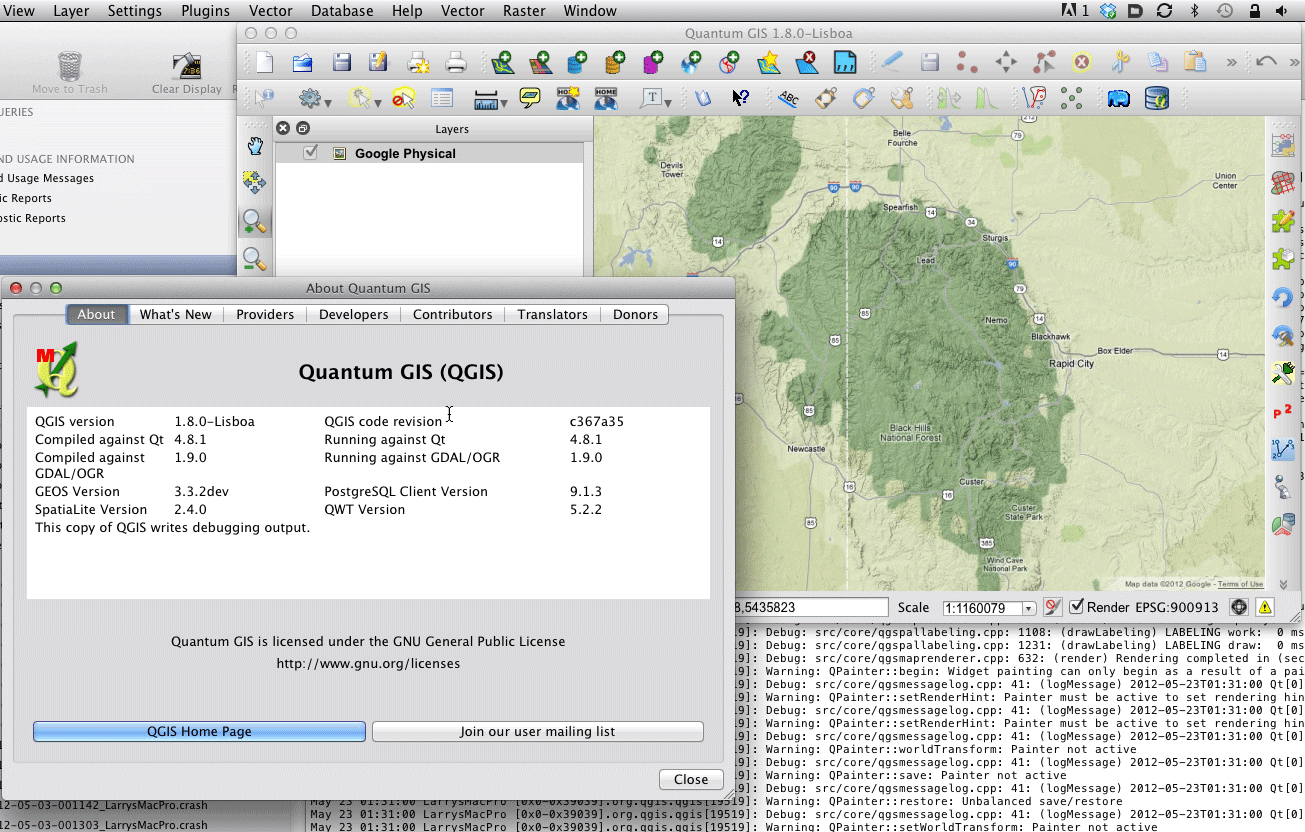Click the warning triangle in status bar
The height and width of the screenshot is (832, 1305).
[x=1265, y=607]
